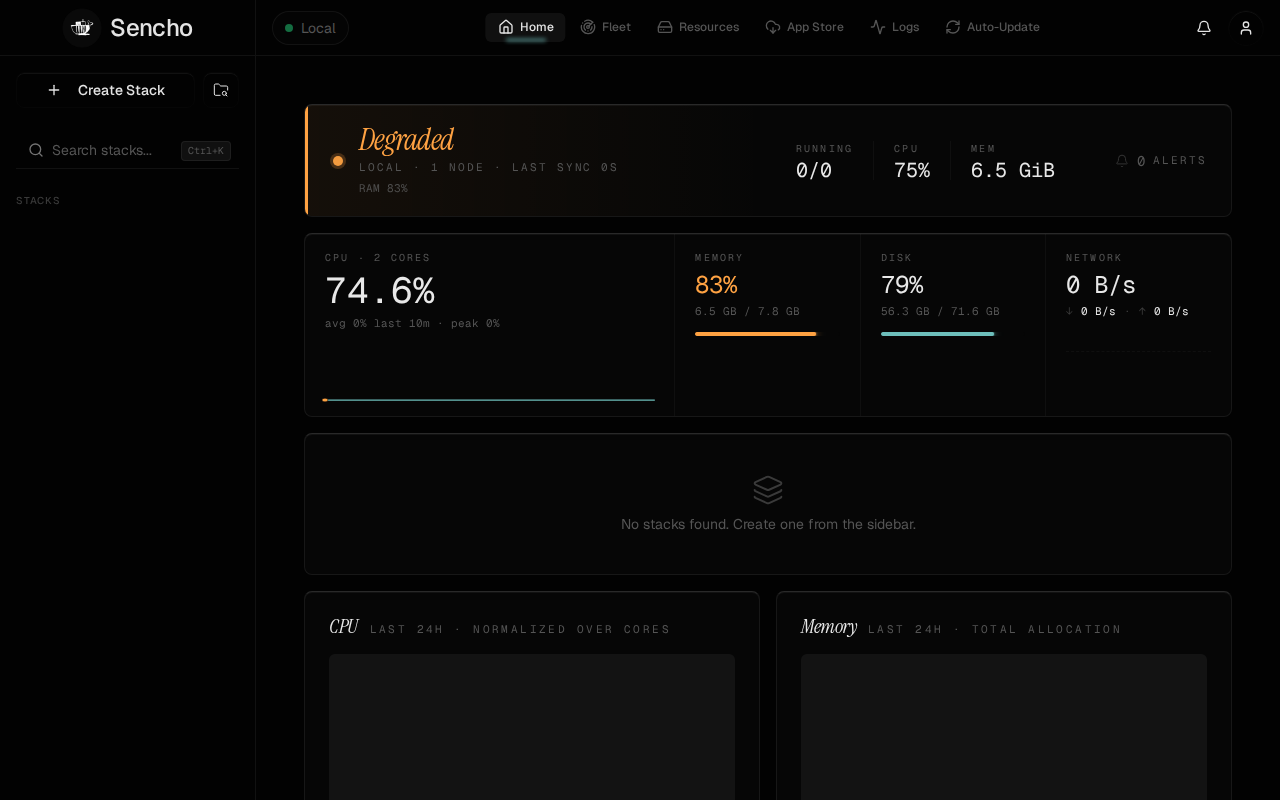Click the Memory last 24h chart area

click(x=1004, y=727)
